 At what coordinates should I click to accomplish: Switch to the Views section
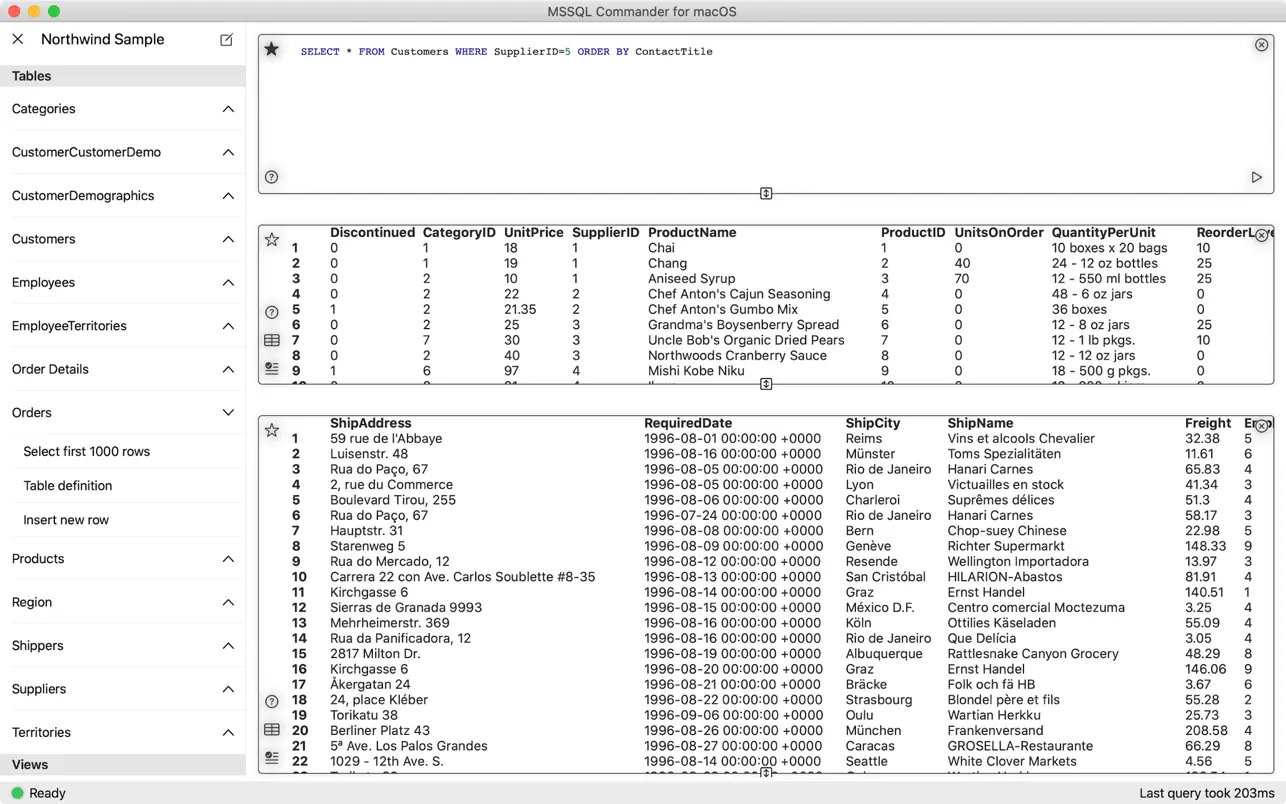29,764
